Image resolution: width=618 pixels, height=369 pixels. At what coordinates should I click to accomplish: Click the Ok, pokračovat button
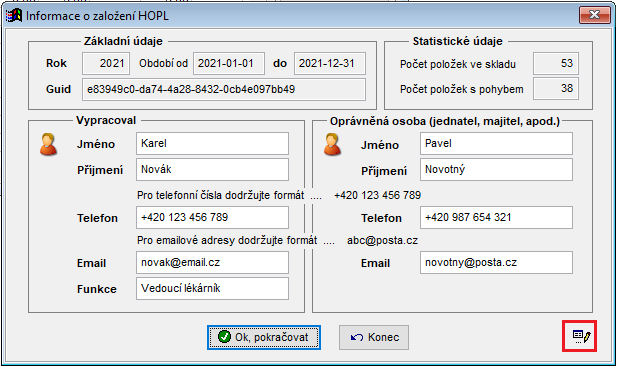[264, 337]
